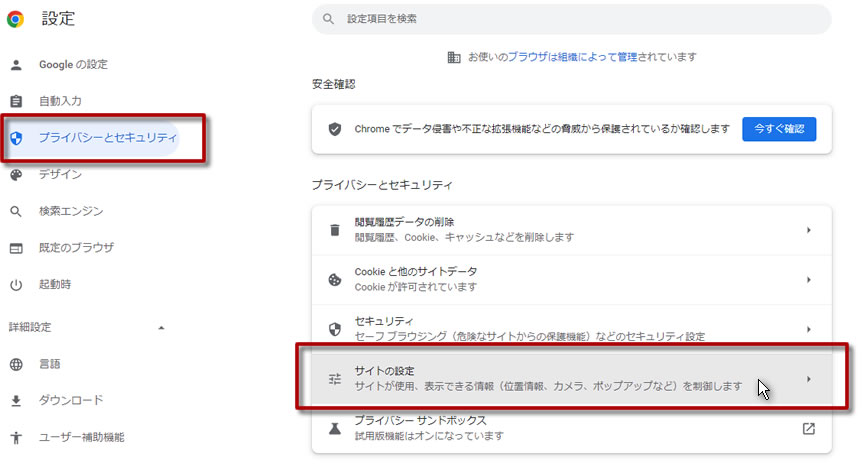Click the organization building icon

[453, 57]
